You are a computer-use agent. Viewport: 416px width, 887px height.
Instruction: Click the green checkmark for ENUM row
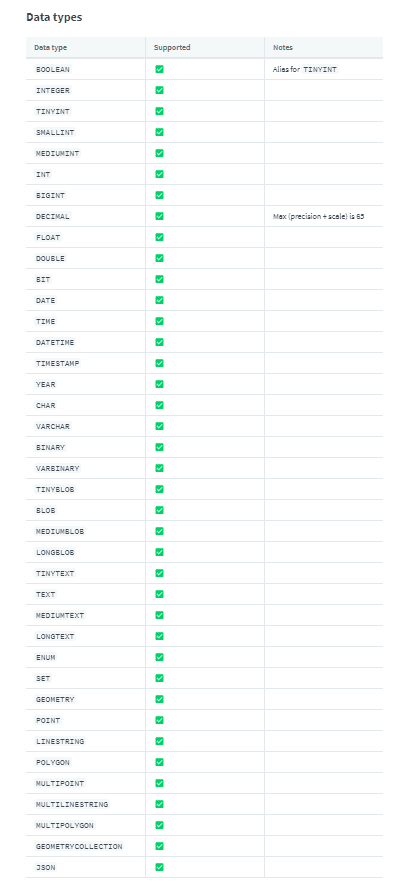pos(160,657)
